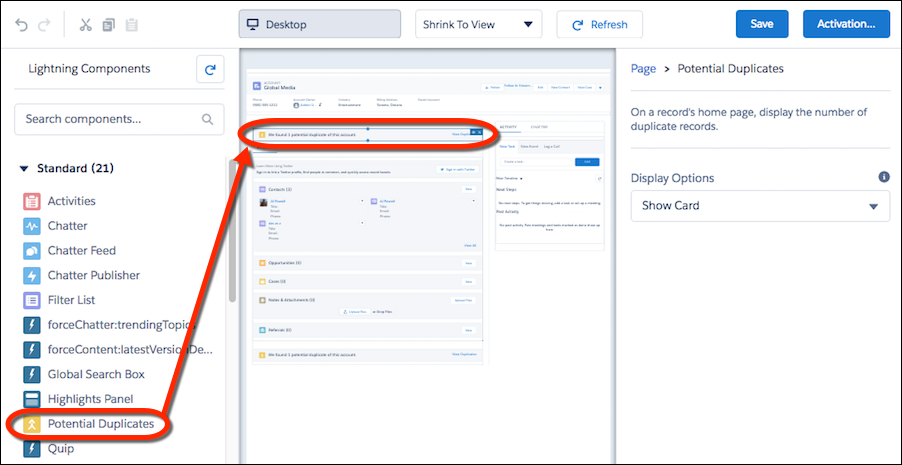Open the Shrink To View dropdown
The image size is (902, 465).
[478, 25]
